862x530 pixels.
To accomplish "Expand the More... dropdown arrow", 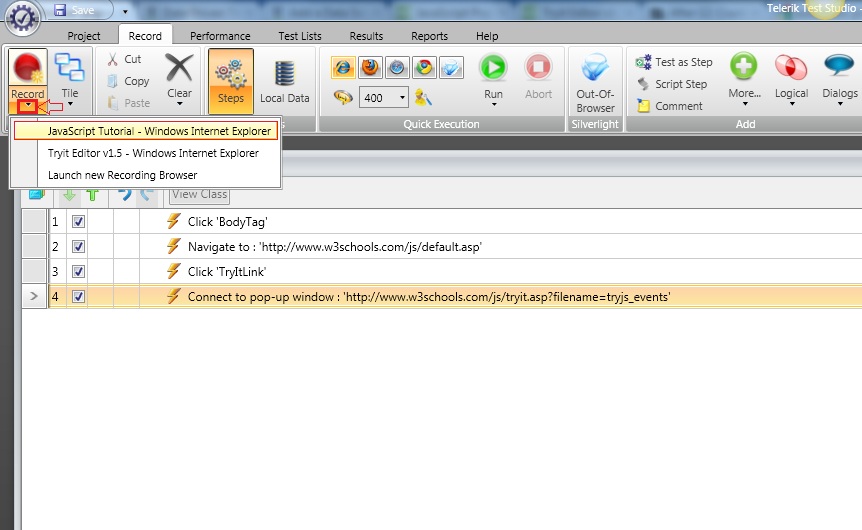I will pyautogui.click(x=745, y=104).
